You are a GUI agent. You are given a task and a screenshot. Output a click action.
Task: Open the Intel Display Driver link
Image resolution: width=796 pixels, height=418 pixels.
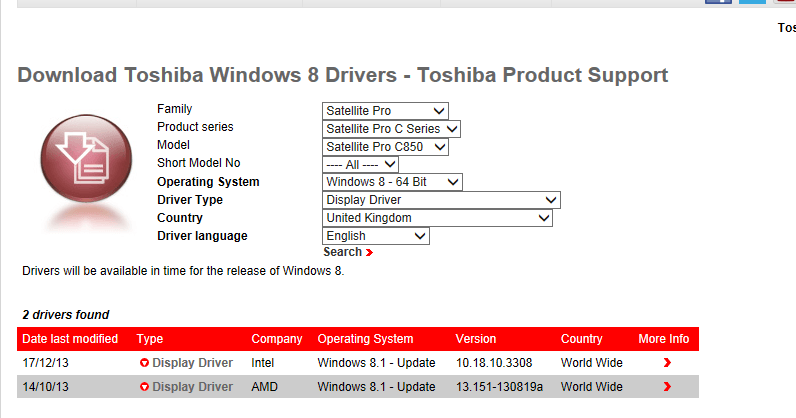pos(192,363)
